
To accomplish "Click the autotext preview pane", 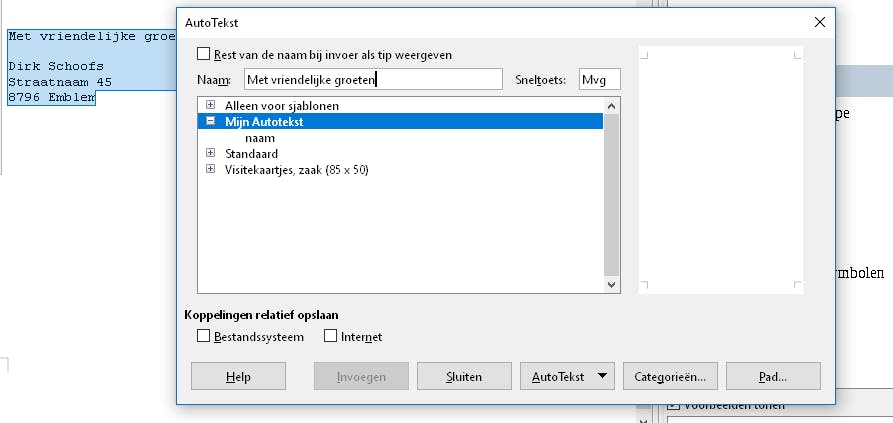I will click(720, 170).
